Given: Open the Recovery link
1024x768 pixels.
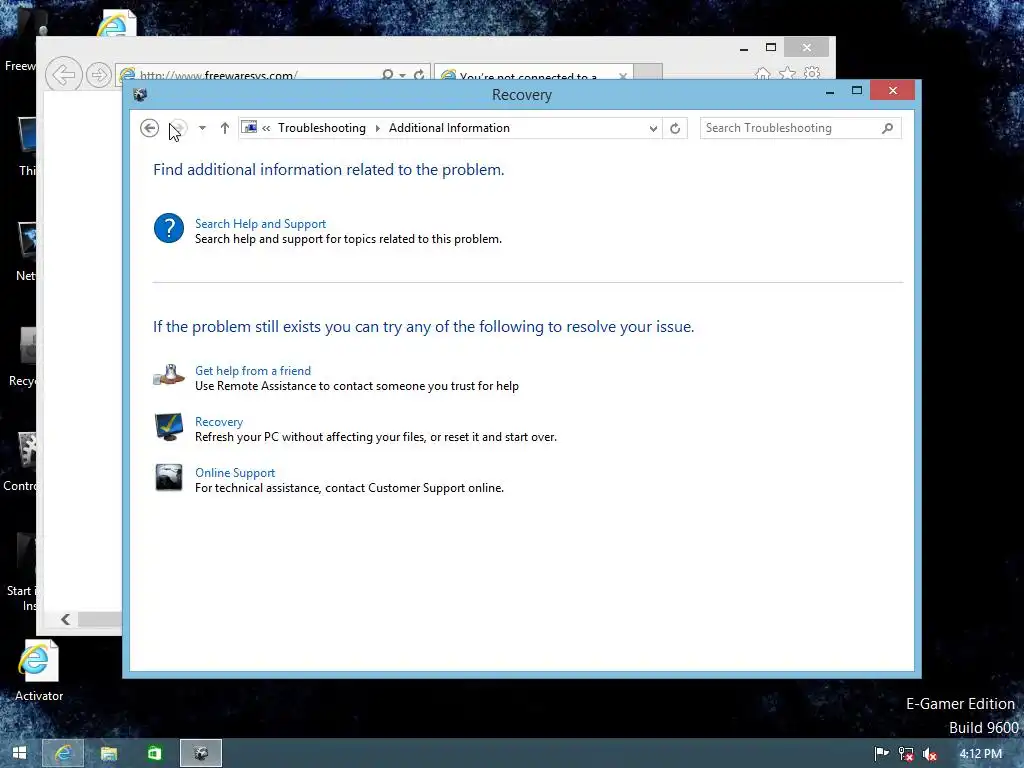Looking at the screenshot, I should [x=219, y=422].
